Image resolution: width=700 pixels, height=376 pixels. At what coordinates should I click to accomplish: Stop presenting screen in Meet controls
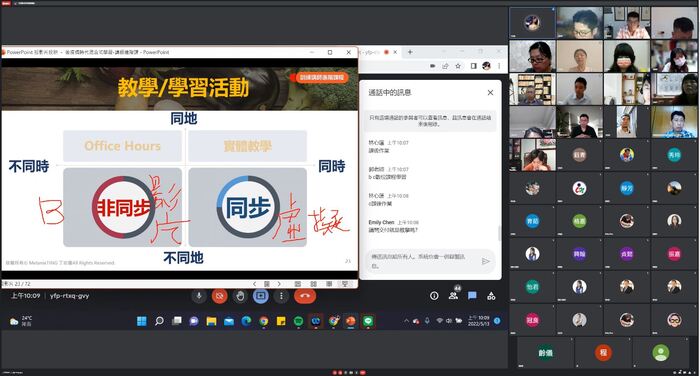[x=261, y=296]
